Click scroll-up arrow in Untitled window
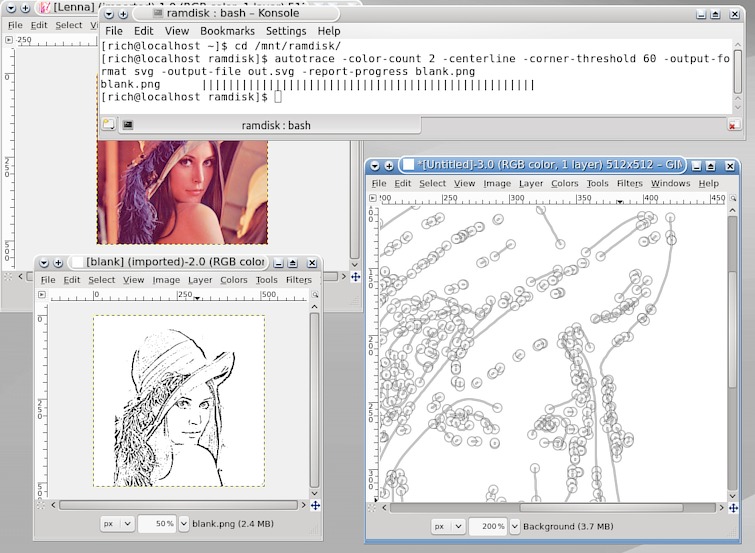The image size is (755, 553). point(732,210)
